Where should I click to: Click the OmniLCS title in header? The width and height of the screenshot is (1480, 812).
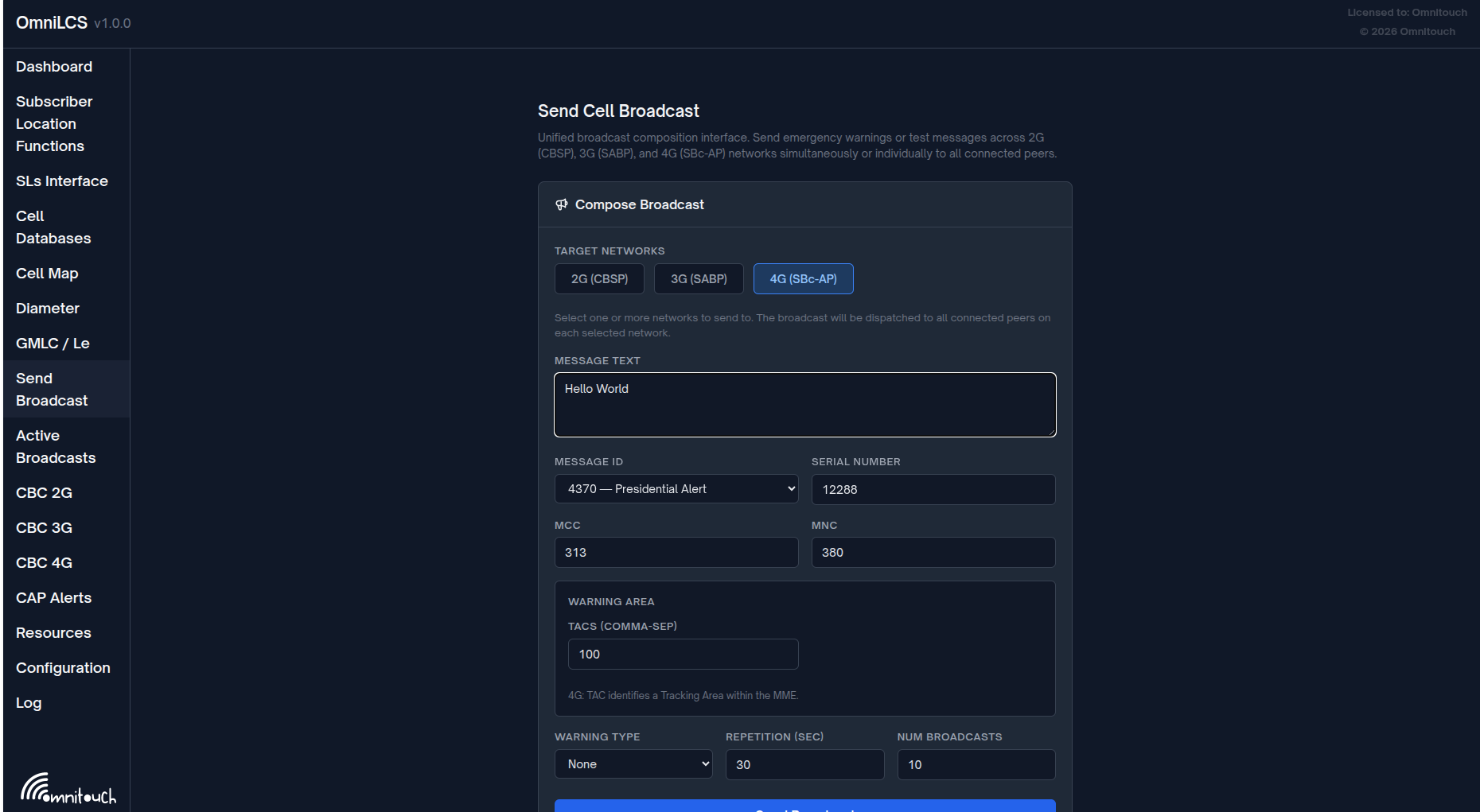(x=52, y=23)
